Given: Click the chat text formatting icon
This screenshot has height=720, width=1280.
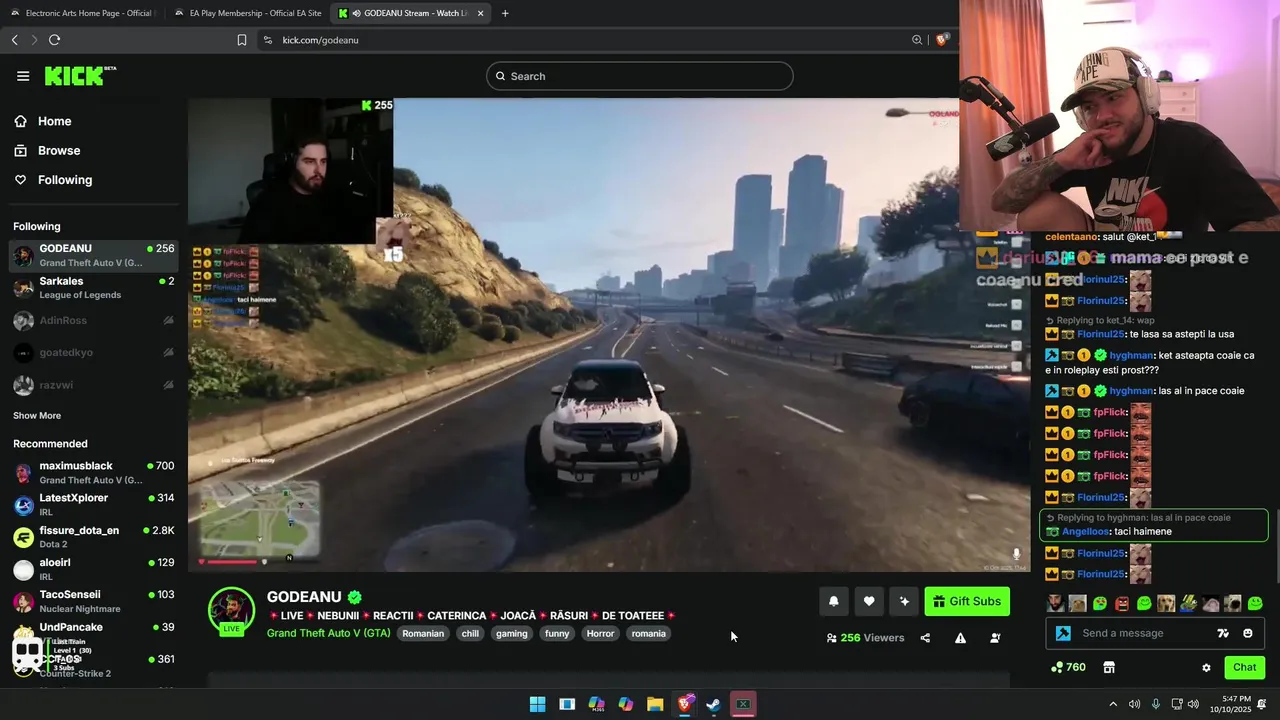Looking at the screenshot, I should 1222,633.
